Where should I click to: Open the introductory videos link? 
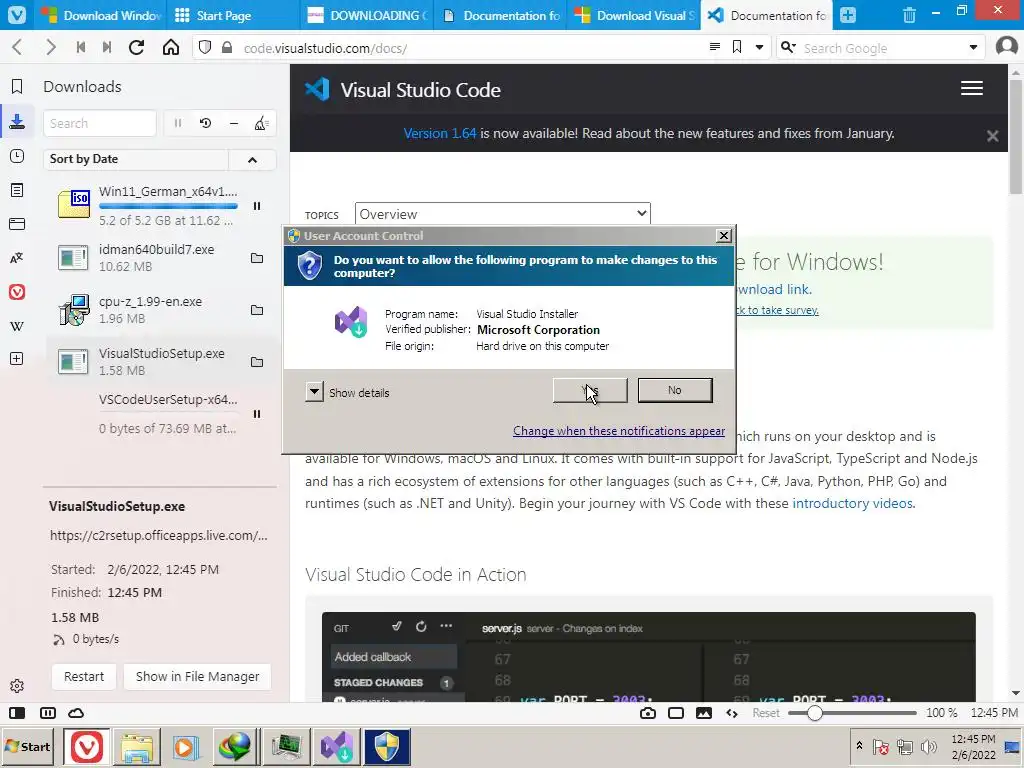pyautogui.click(x=852, y=504)
